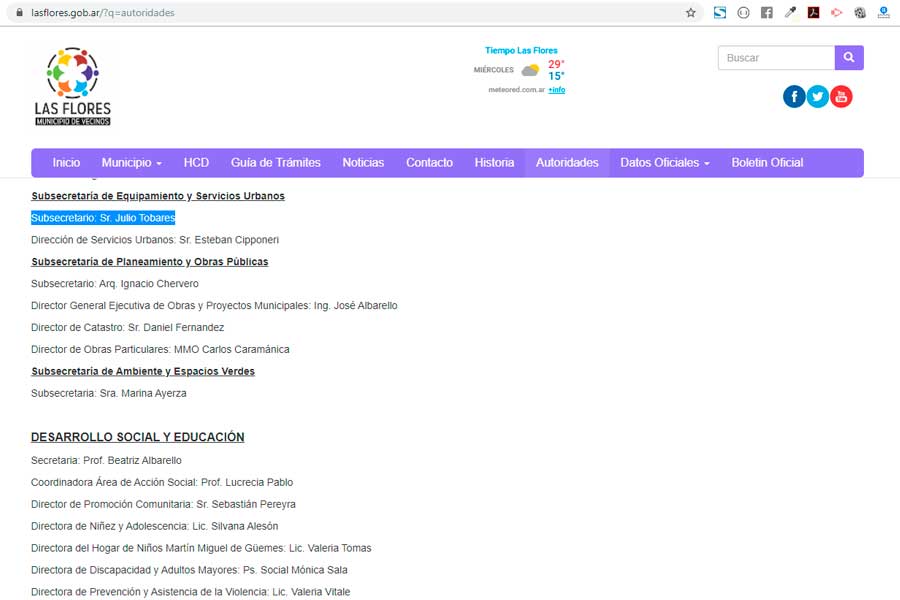Click heading Subsecretaría de Equipamiento y Servicios Urbanos
Viewport: 900px width, 600px height.
[x=158, y=196]
